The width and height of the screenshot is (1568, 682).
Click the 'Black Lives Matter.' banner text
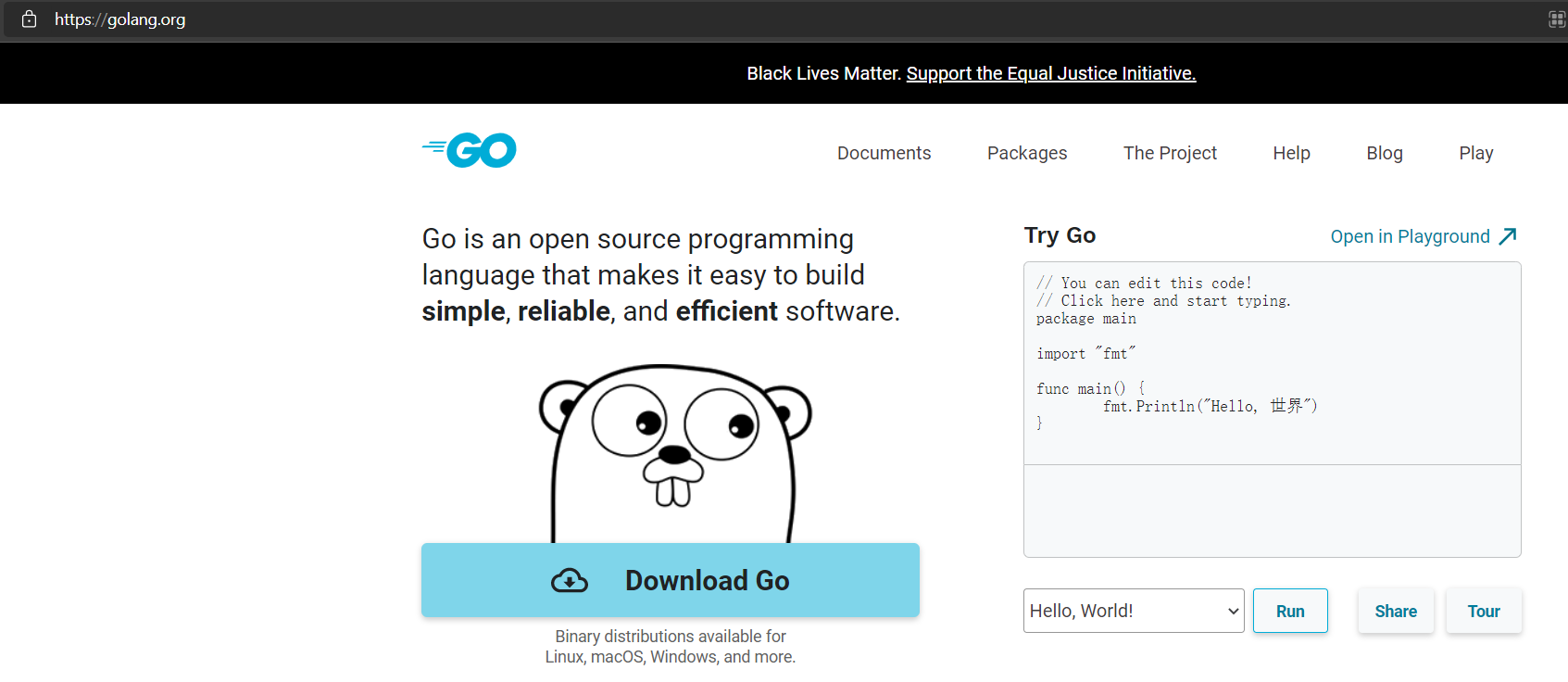(824, 73)
